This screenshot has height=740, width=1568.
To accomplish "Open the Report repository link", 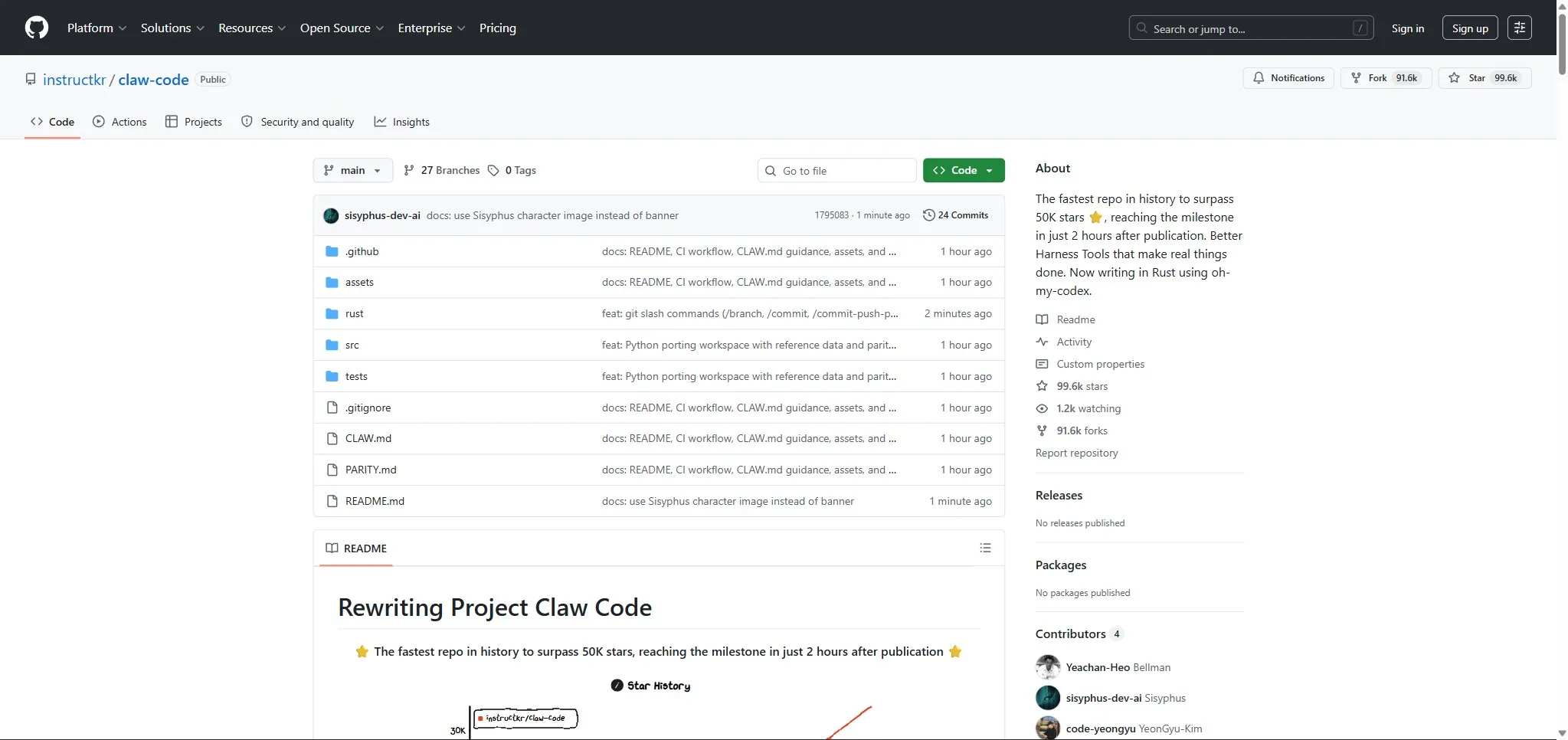I will (x=1075, y=453).
